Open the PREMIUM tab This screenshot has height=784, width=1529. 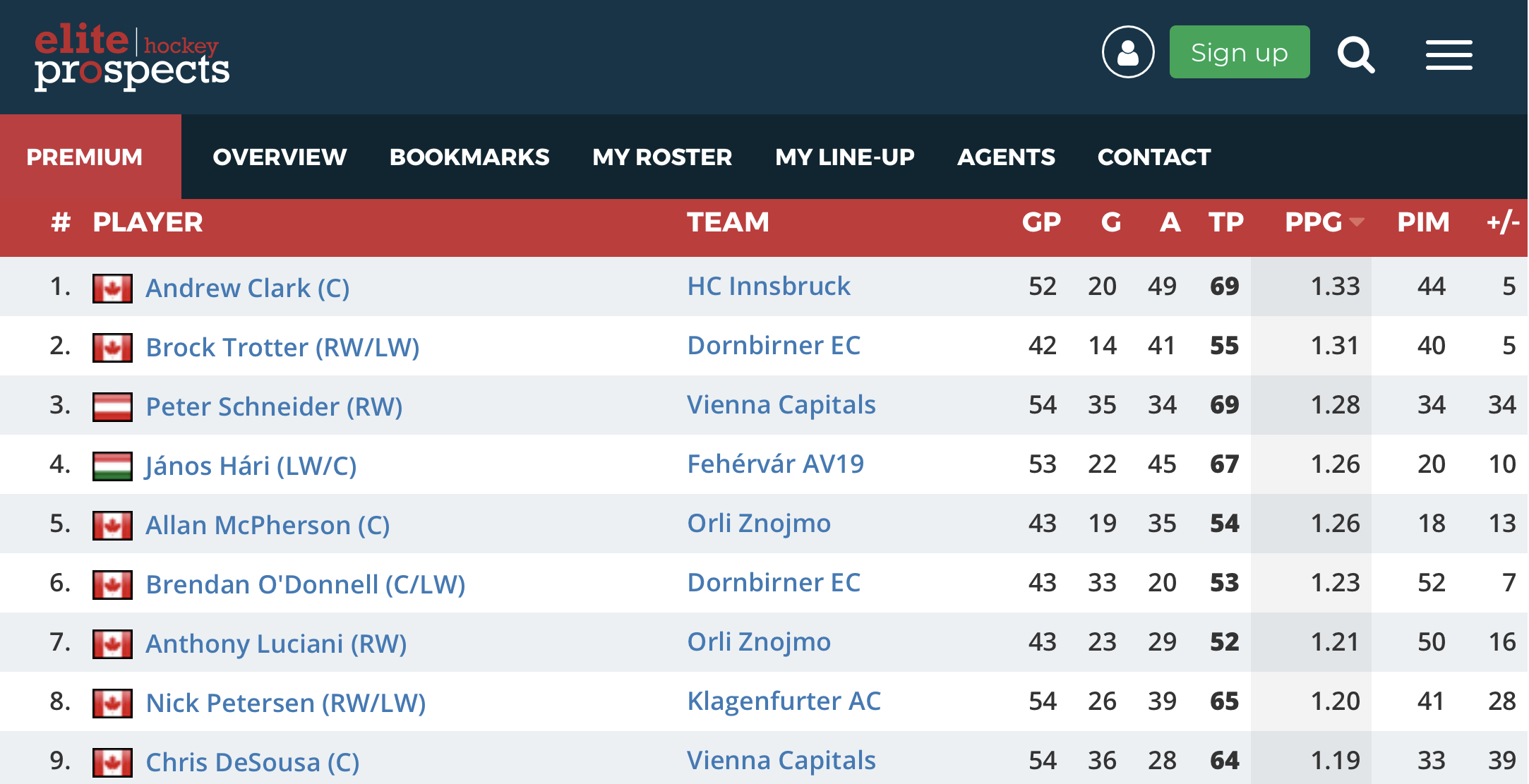[x=85, y=157]
